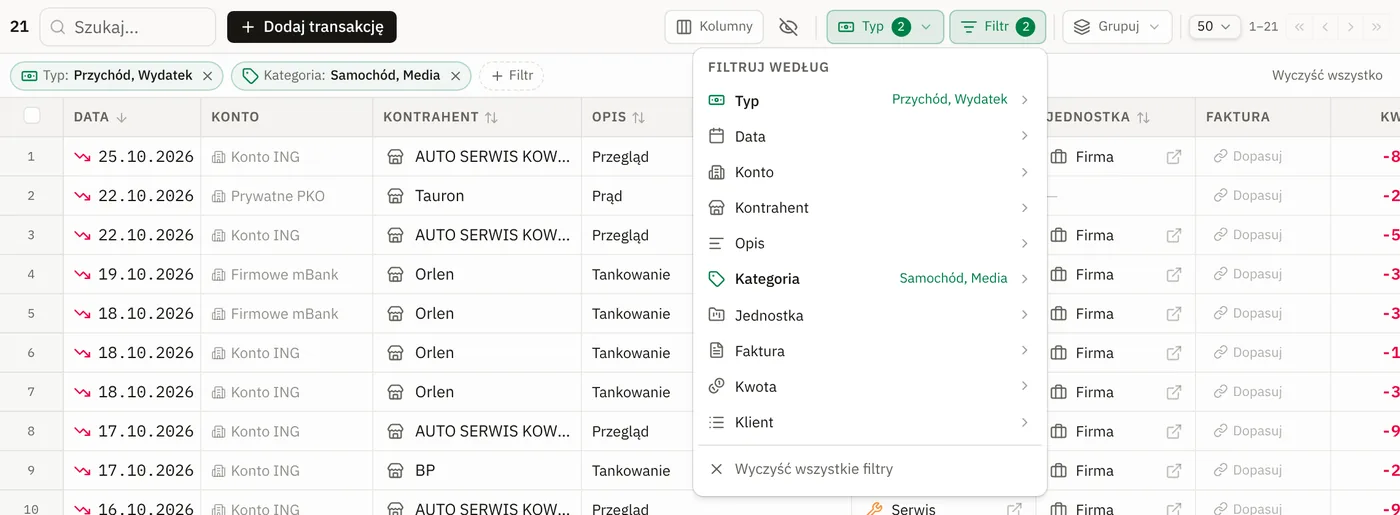
Task: Tick the select-all header checkbox
Action: pos(31,116)
